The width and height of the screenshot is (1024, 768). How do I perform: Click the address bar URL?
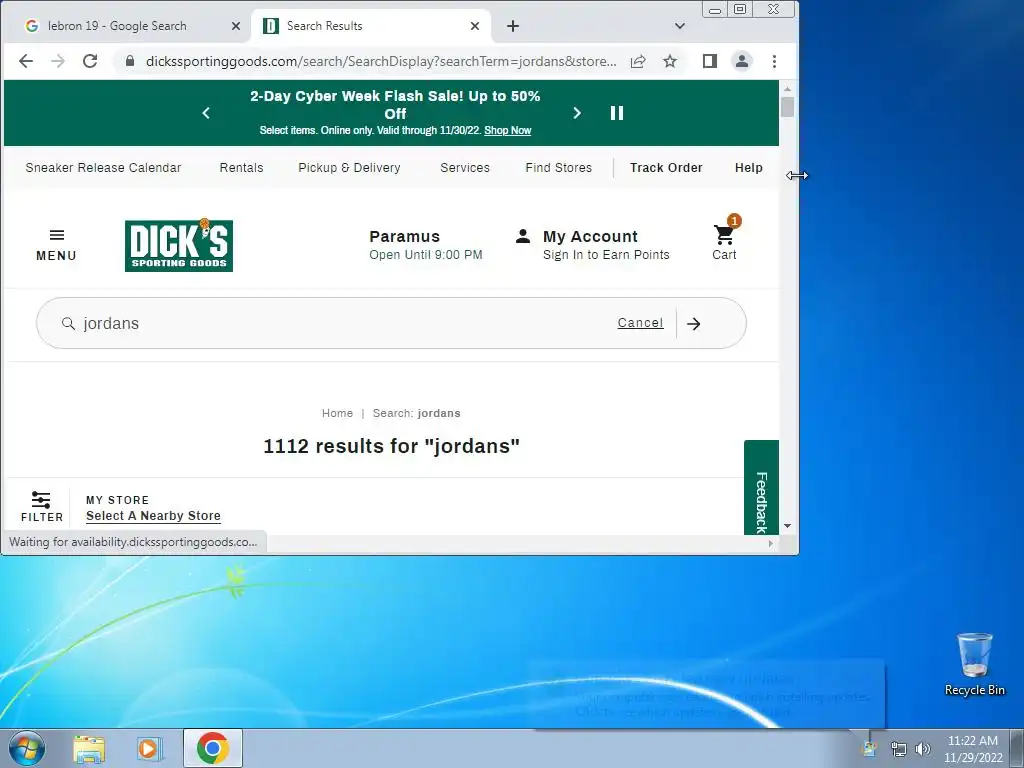(381, 61)
